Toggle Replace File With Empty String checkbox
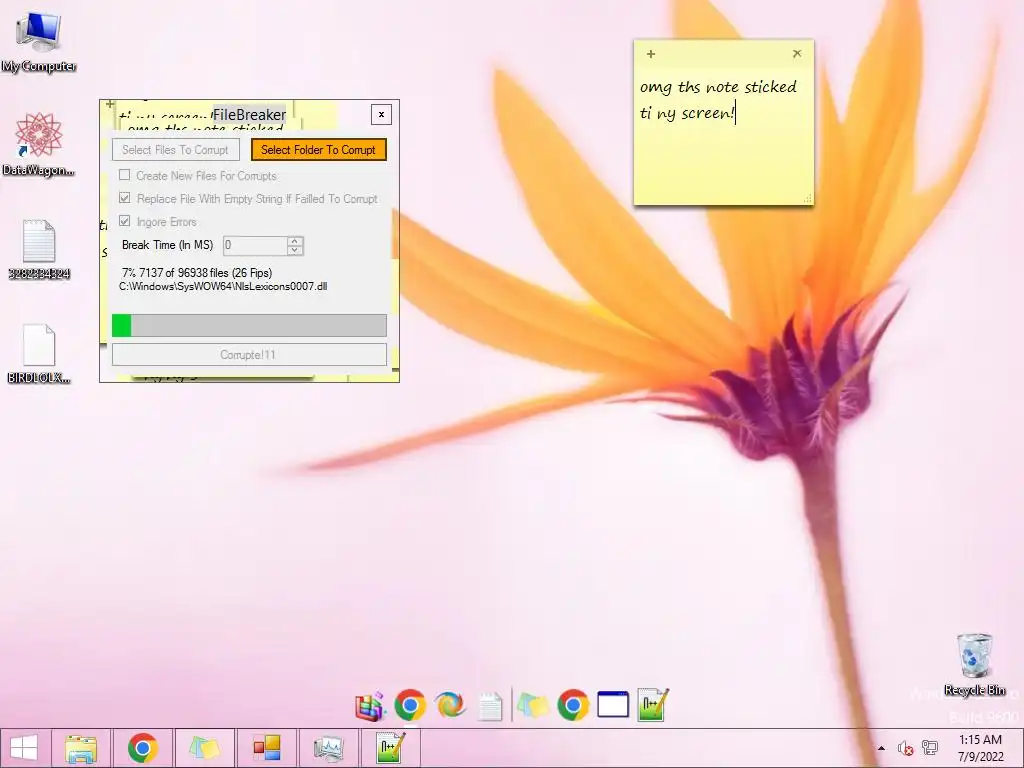 tap(125, 198)
